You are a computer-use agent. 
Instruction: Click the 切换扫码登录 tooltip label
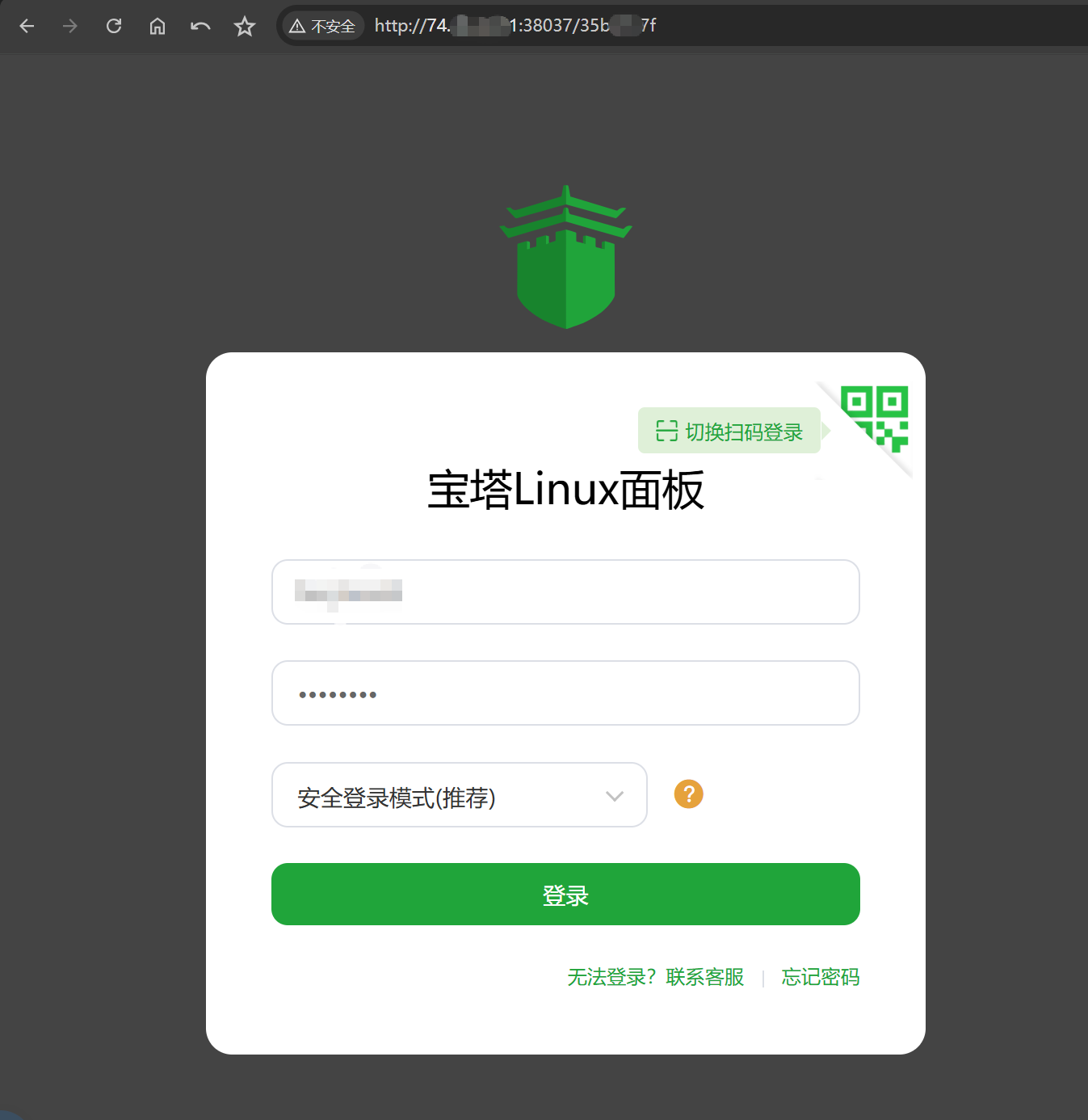point(729,432)
